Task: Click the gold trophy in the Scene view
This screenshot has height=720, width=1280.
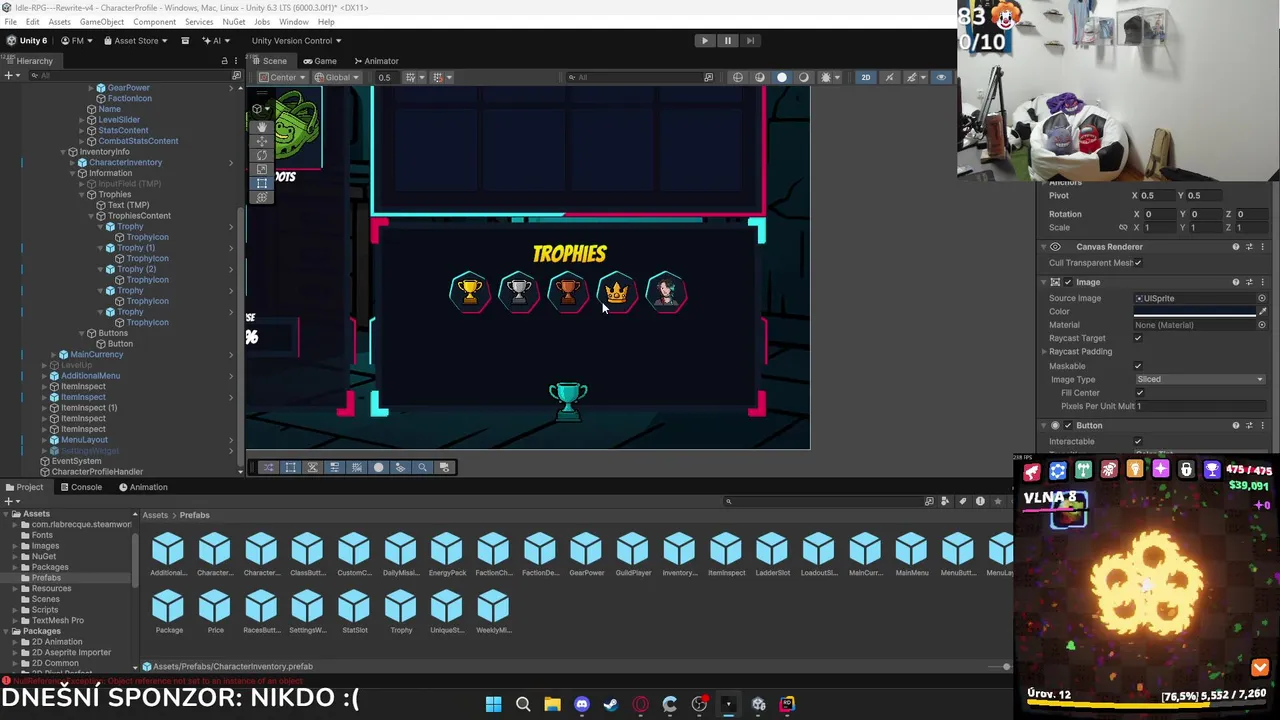Action: [469, 292]
